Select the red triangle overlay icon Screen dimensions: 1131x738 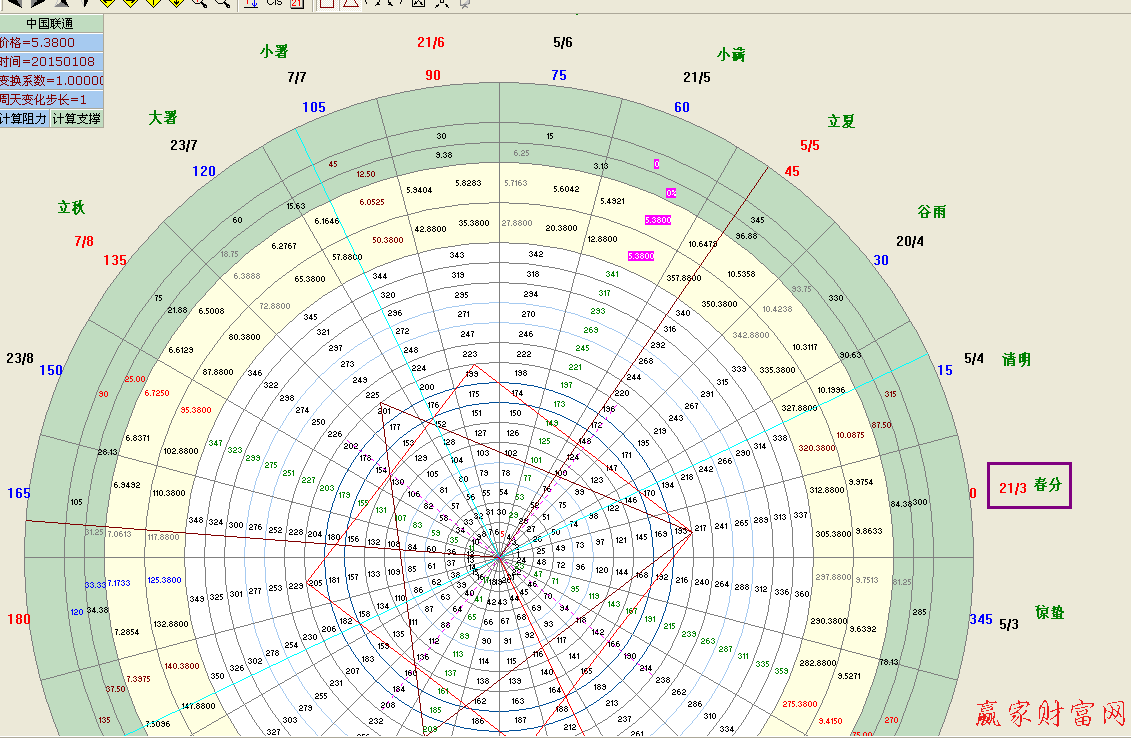351,4
